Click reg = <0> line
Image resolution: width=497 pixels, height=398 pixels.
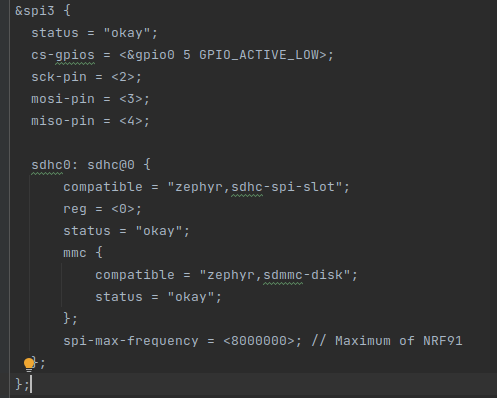click(x=103, y=209)
